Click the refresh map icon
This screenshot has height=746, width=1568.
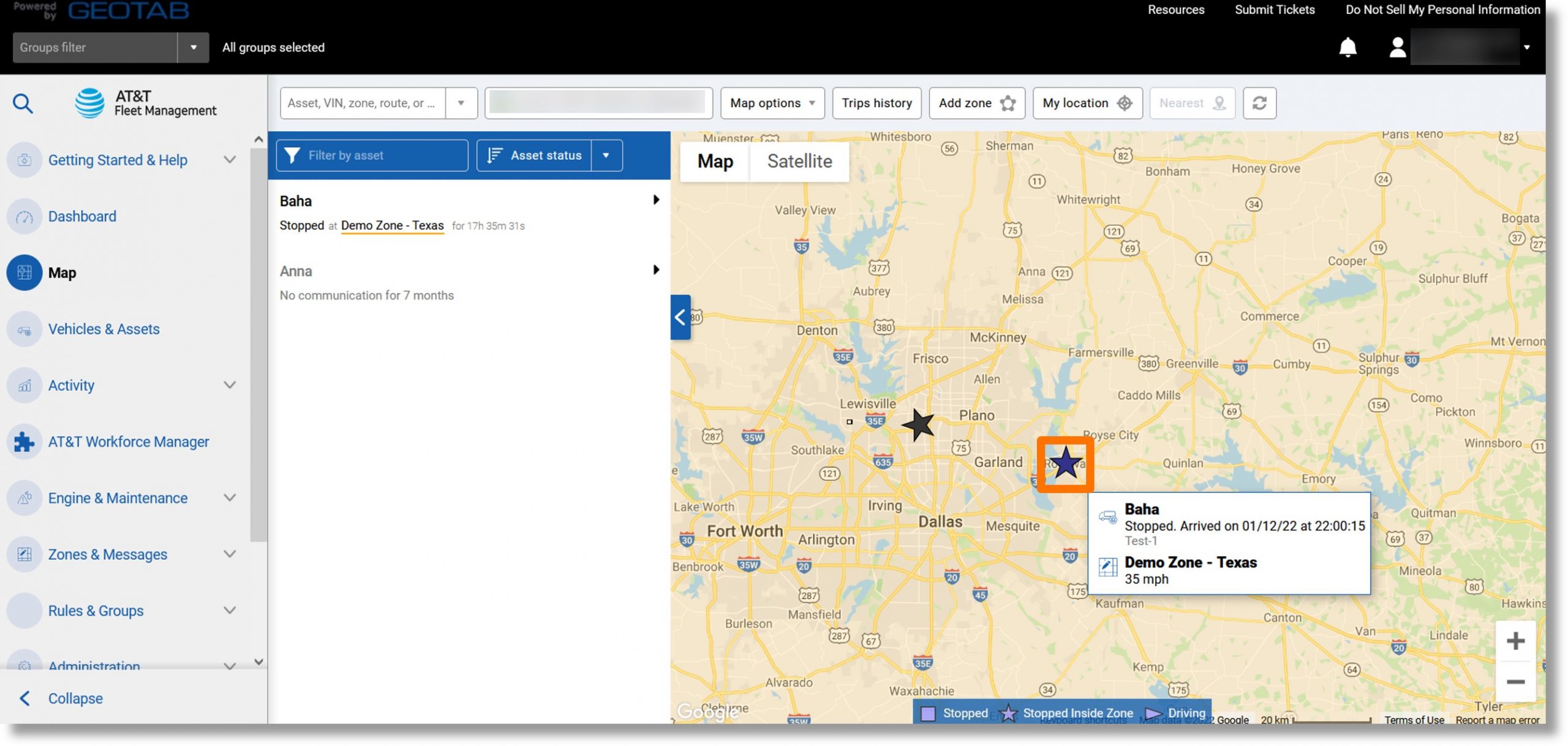click(1260, 103)
